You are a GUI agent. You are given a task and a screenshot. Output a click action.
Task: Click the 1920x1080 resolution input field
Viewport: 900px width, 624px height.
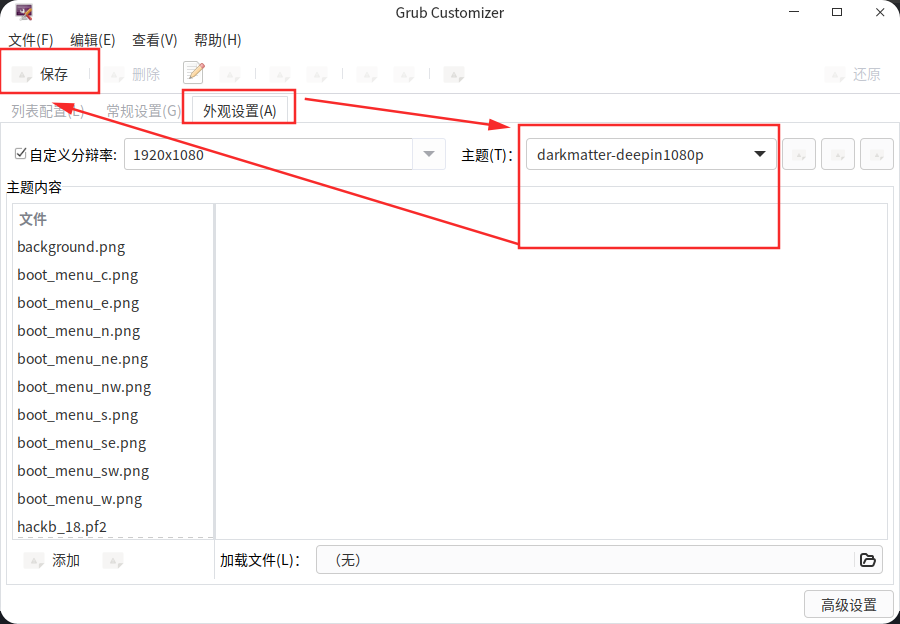[x=268, y=154]
